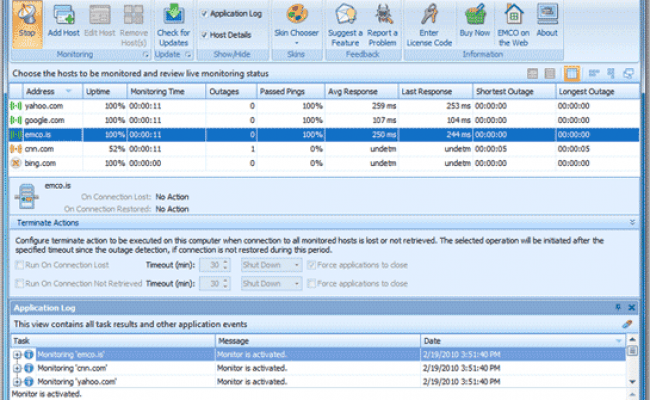
Task: Click first gray layout icon above table
Action: [x=532, y=74]
